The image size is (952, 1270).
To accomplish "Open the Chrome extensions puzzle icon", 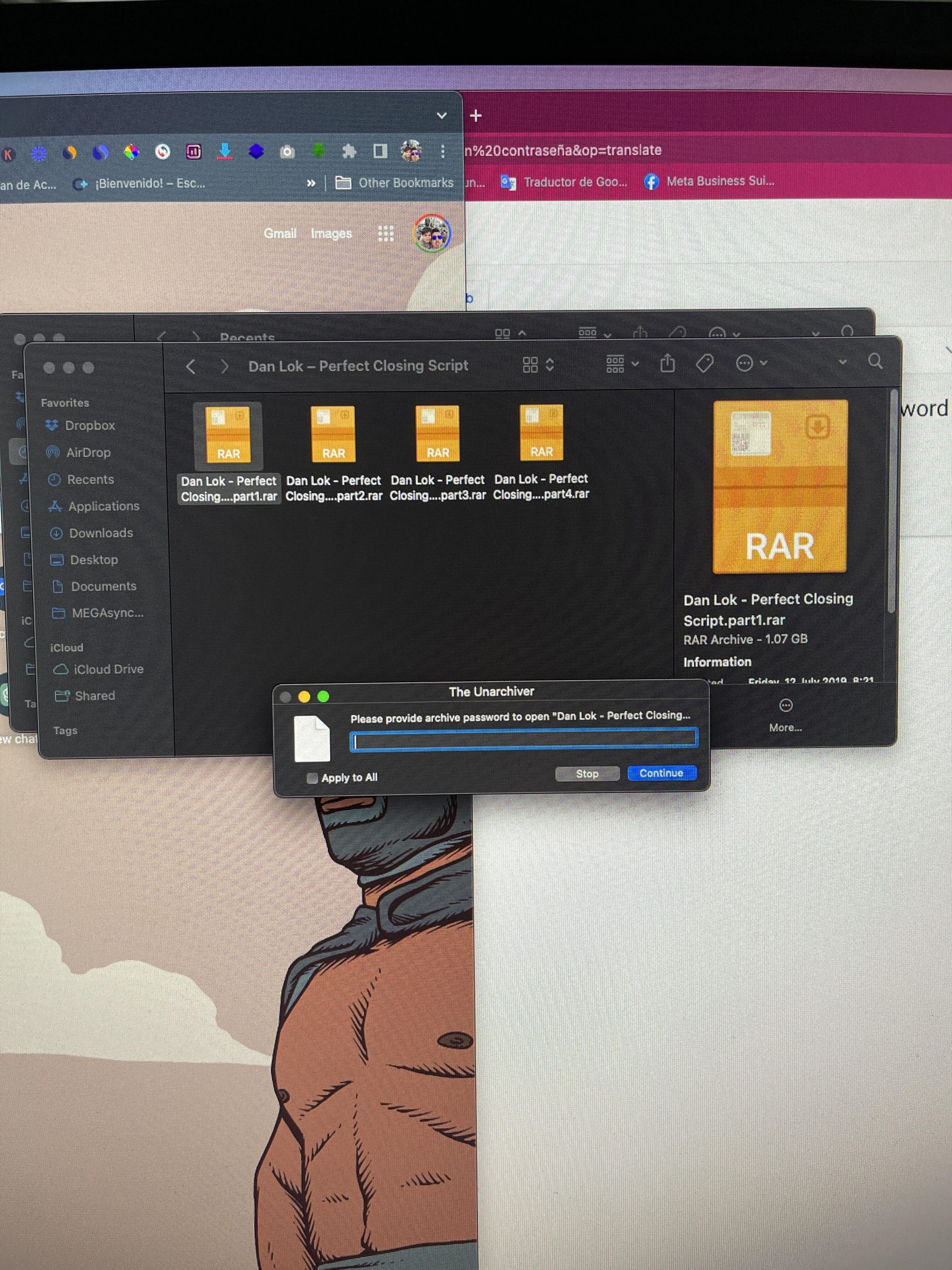I will coord(349,152).
